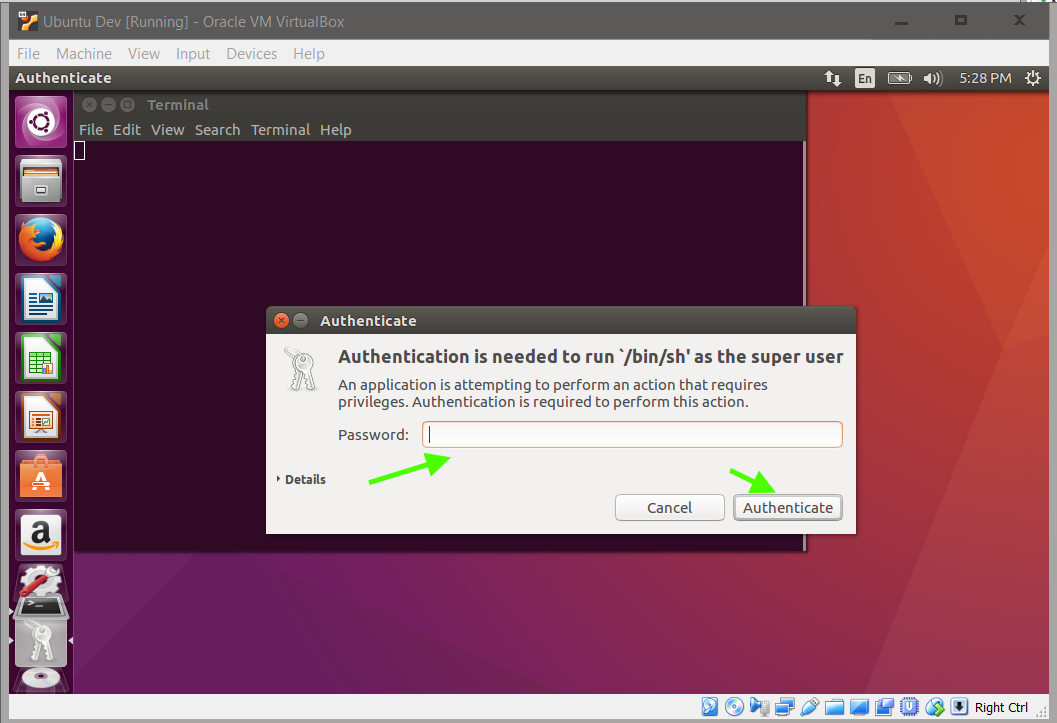1057x723 pixels.
Task: Click the disc icon at dock bottom
Action: tap(41, 678)
